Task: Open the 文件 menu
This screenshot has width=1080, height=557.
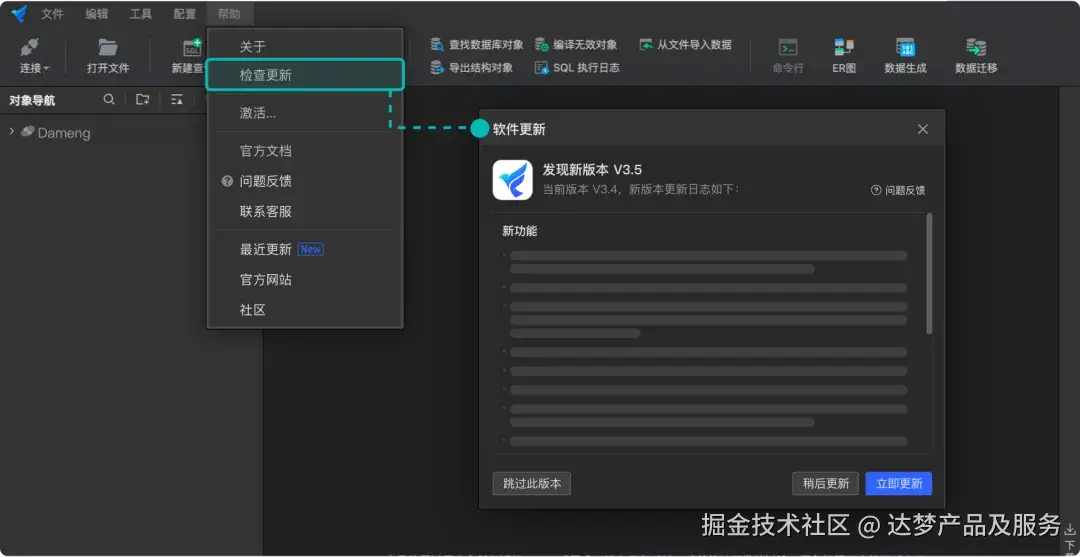Action: point(52,14)
